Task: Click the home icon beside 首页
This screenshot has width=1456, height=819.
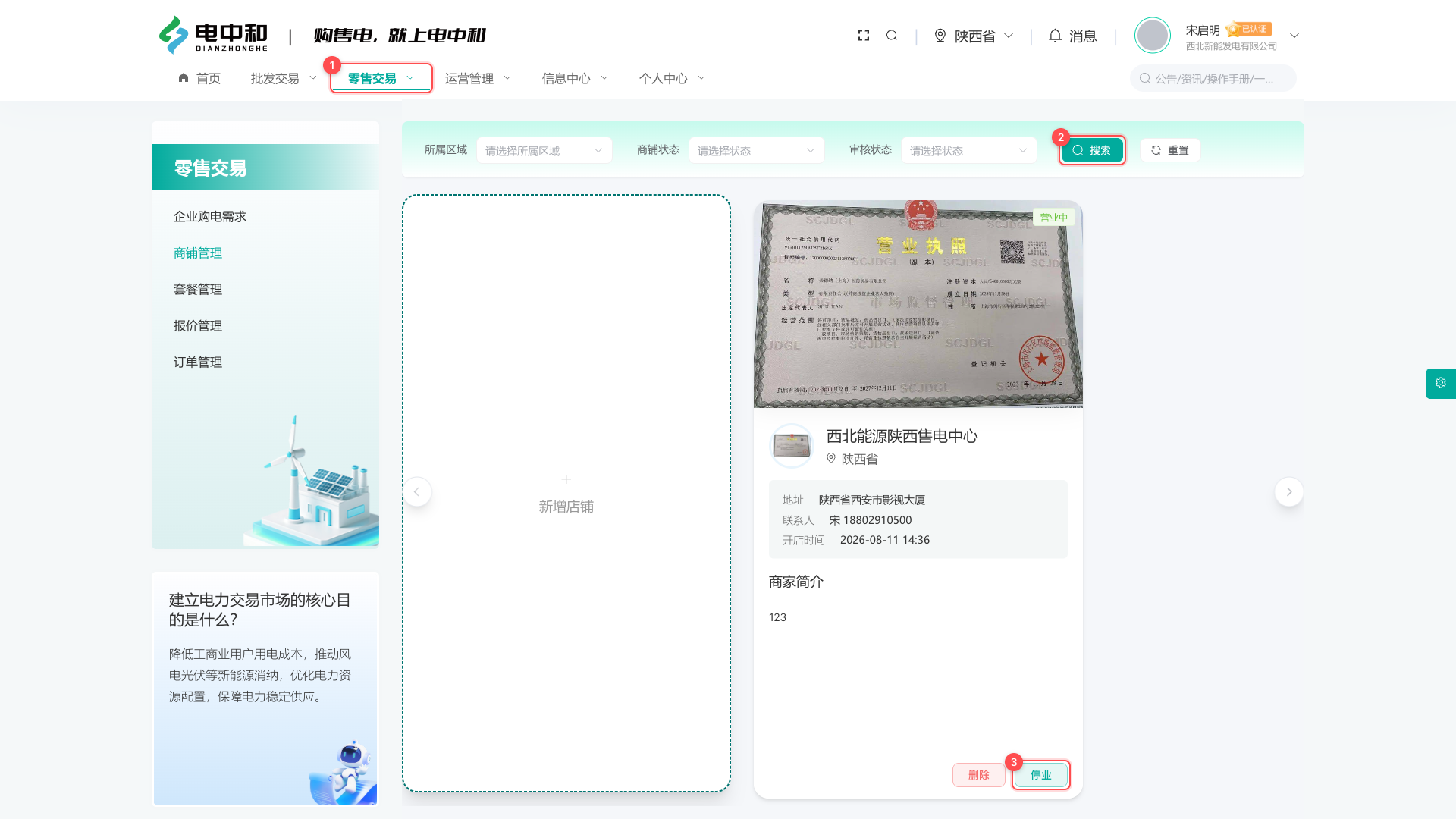Action: coord(184,78)
